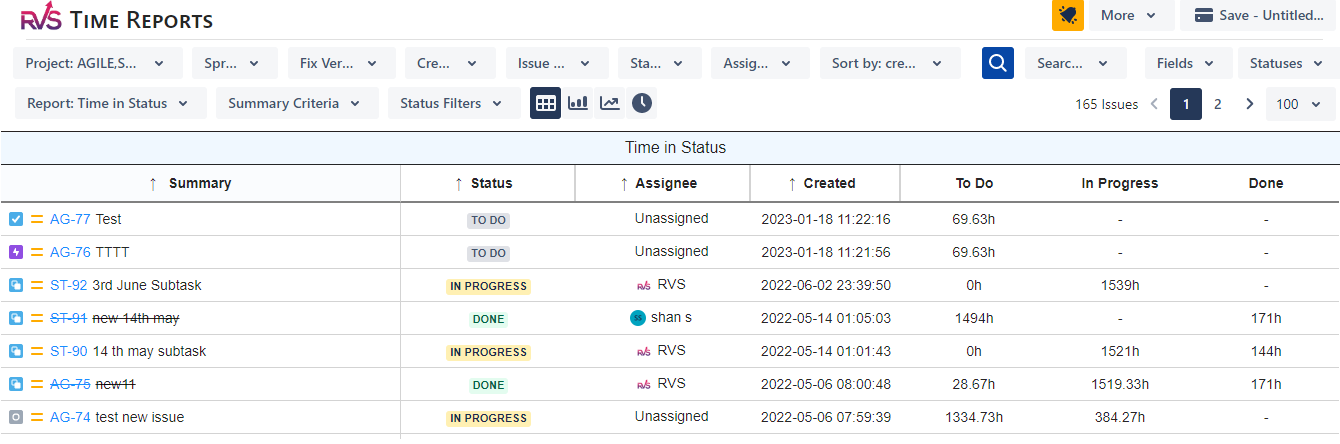
Task: Open the More menu
Action: [1129, 15]
